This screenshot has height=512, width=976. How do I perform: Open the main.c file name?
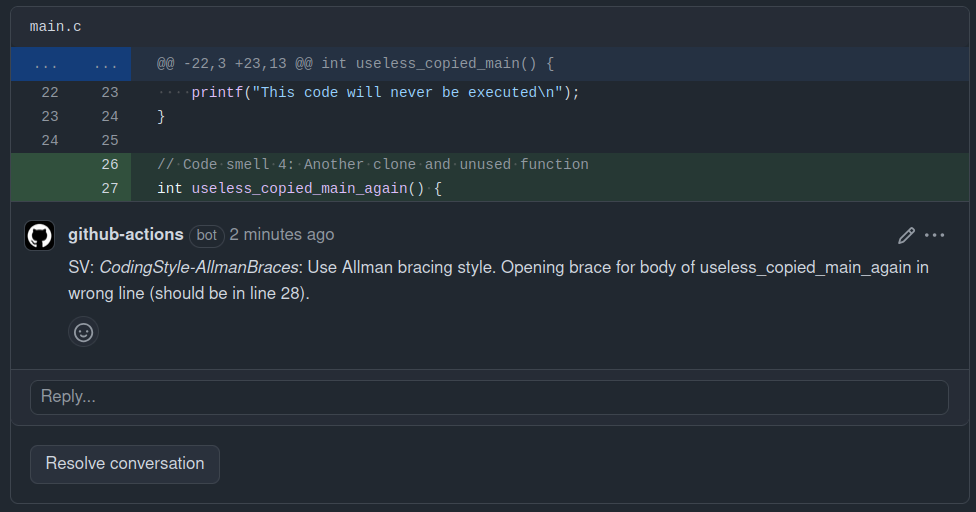tap(55, 27)
